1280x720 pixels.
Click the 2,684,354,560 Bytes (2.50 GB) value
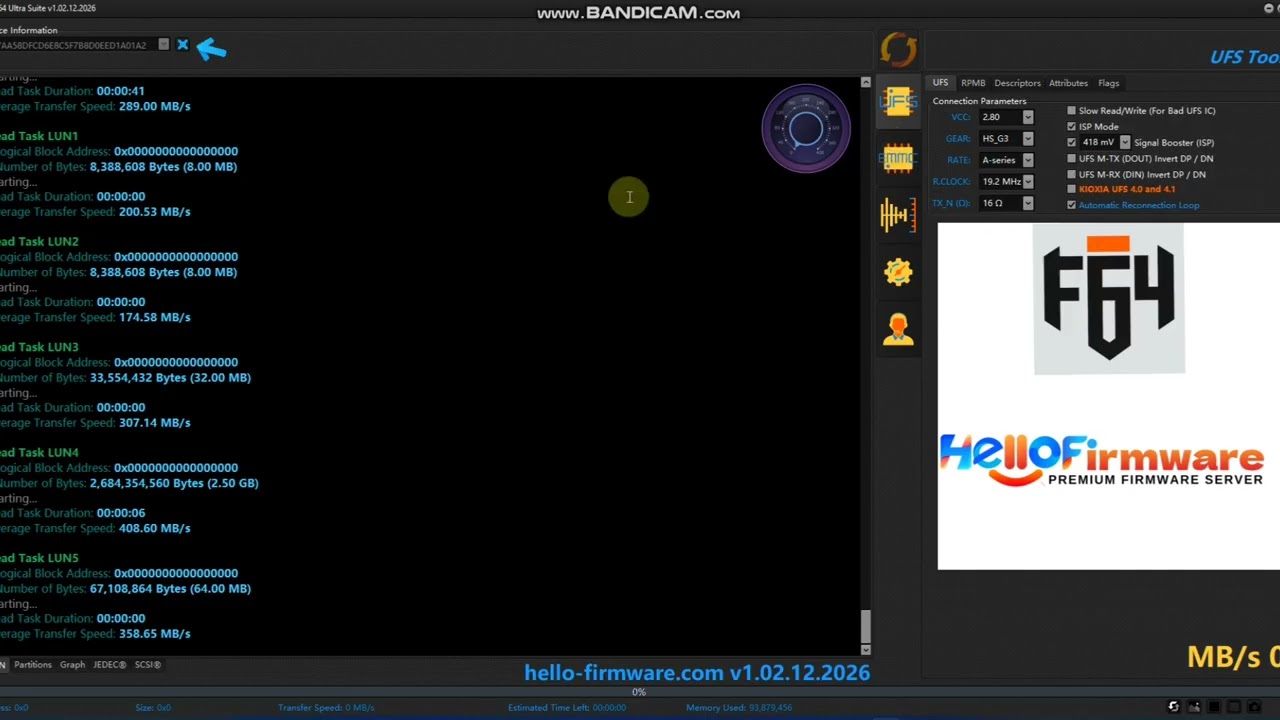pos(174,483)
